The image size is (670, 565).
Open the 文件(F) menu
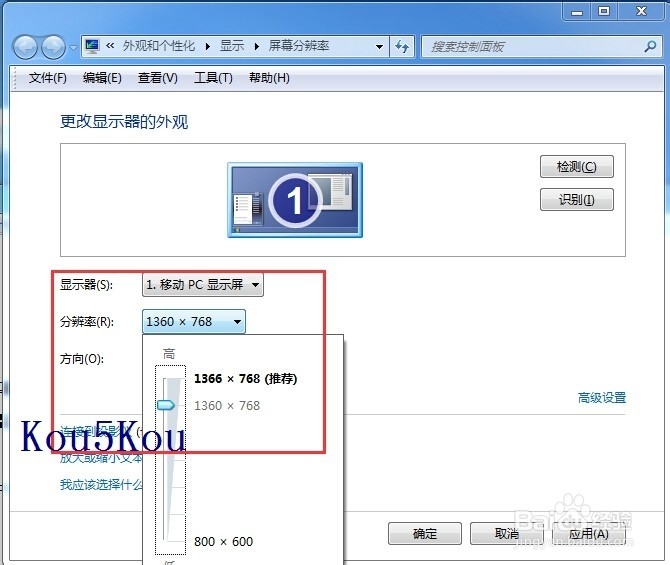[x=48, y=78]
